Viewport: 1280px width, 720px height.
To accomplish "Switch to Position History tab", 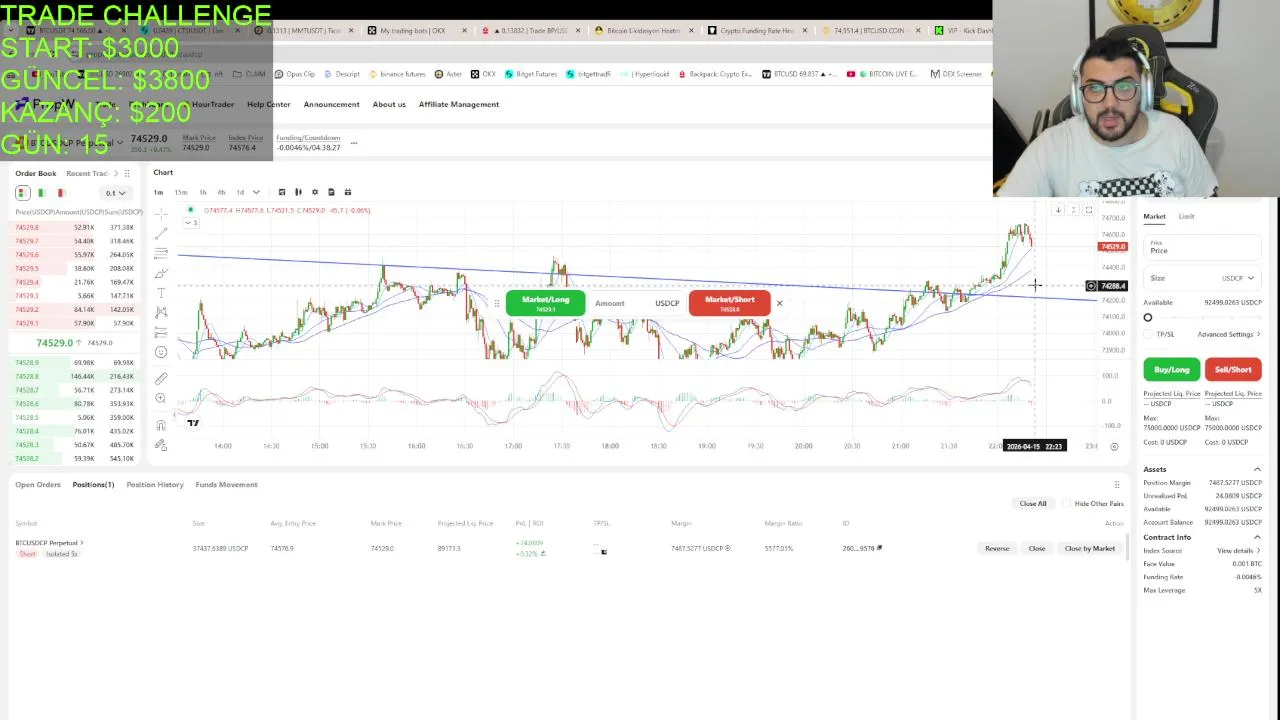I will pyautogui.click(x=155, y=485).
